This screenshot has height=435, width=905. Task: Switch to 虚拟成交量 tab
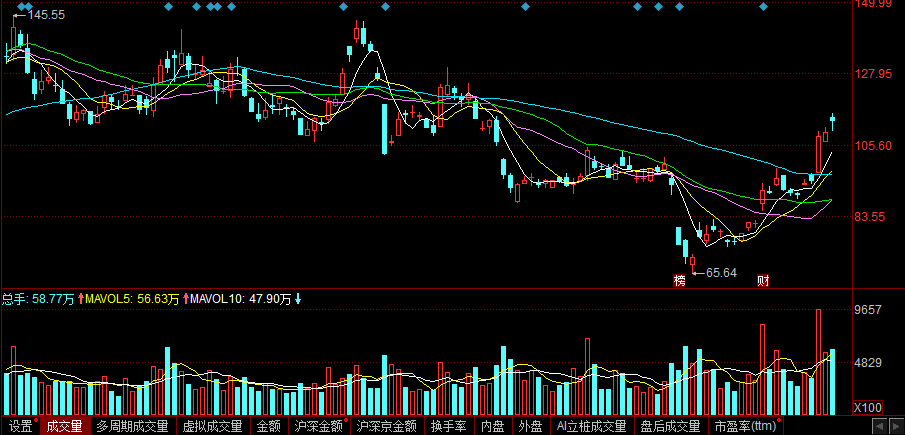tap(212, 426)
